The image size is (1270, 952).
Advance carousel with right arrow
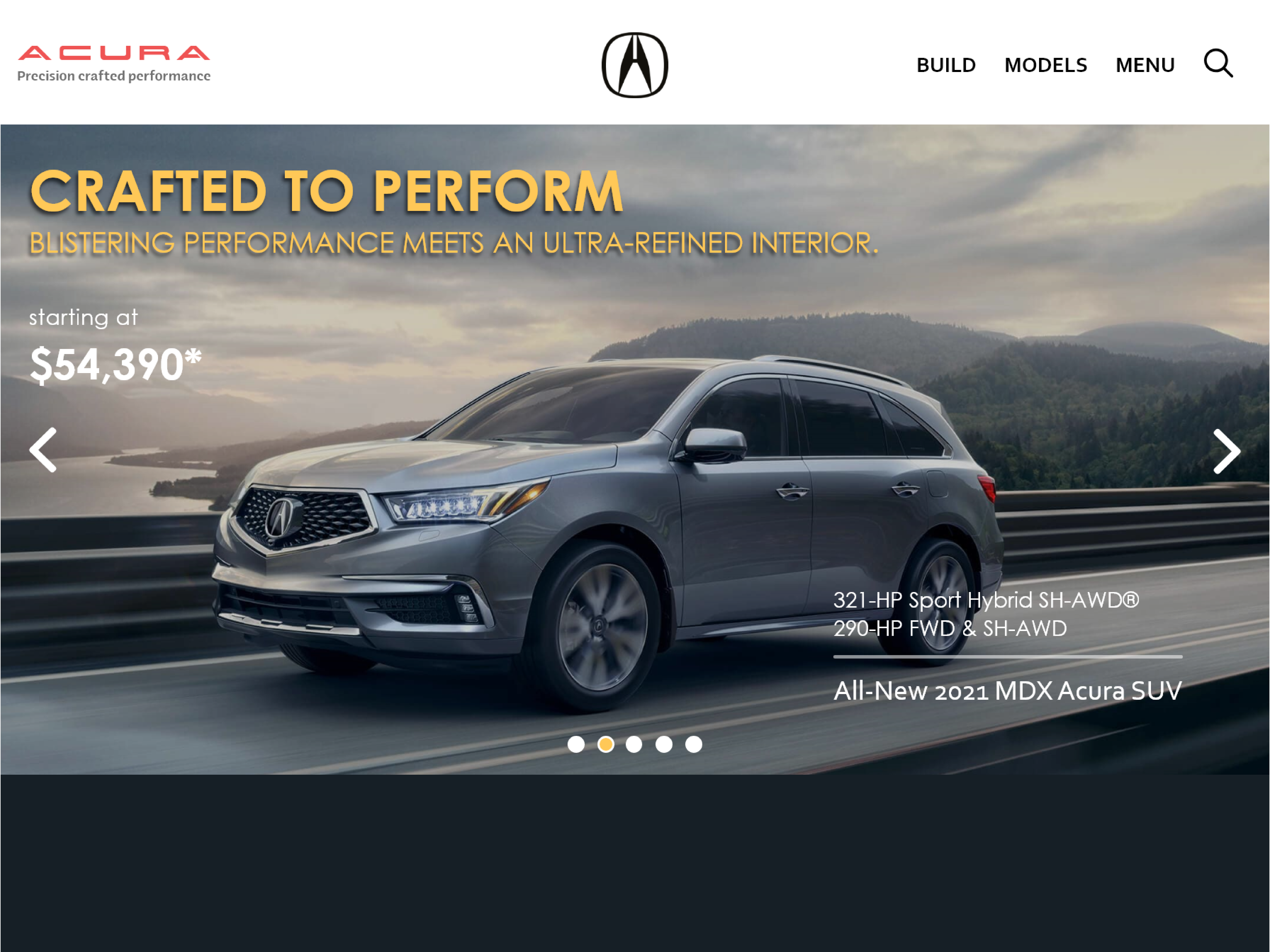1226,452
